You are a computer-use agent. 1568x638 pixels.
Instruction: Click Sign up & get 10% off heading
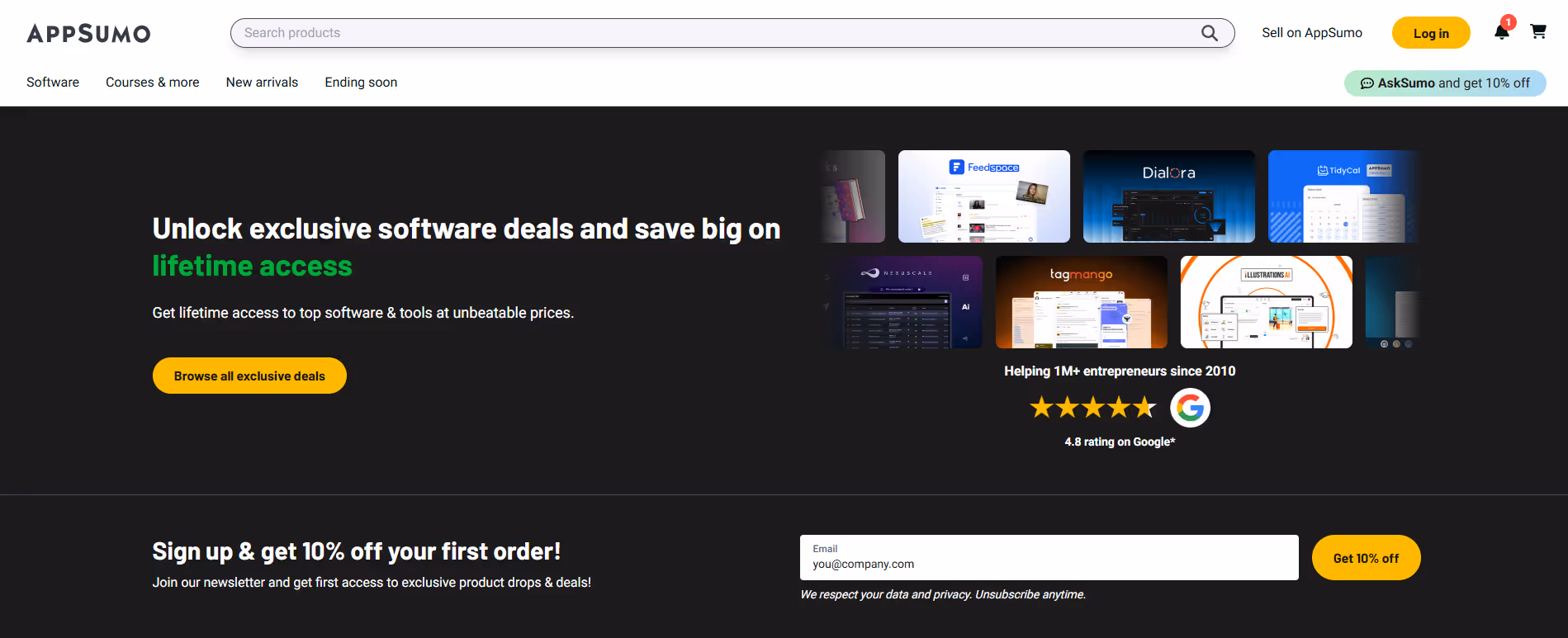pos(356,551)
